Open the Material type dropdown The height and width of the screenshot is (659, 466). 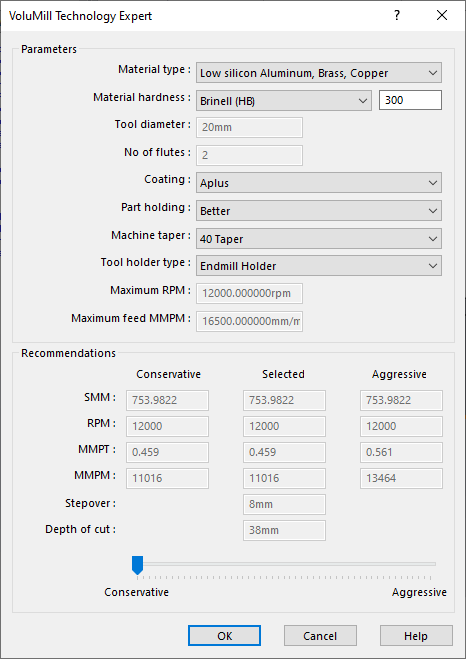point(319,73)
